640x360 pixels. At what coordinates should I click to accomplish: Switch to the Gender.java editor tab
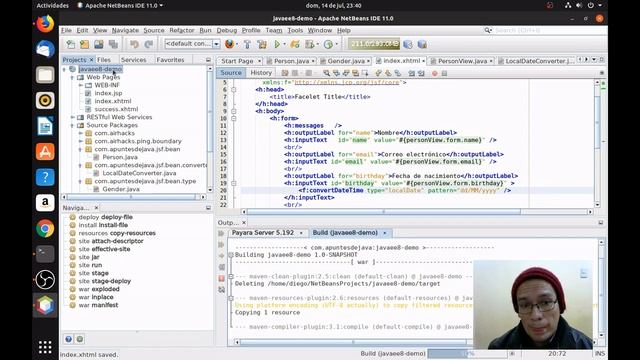tap(345, 61)
